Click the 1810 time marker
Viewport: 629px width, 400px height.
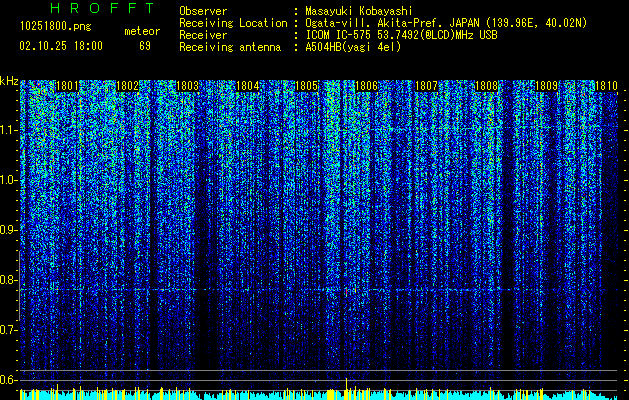606,86
